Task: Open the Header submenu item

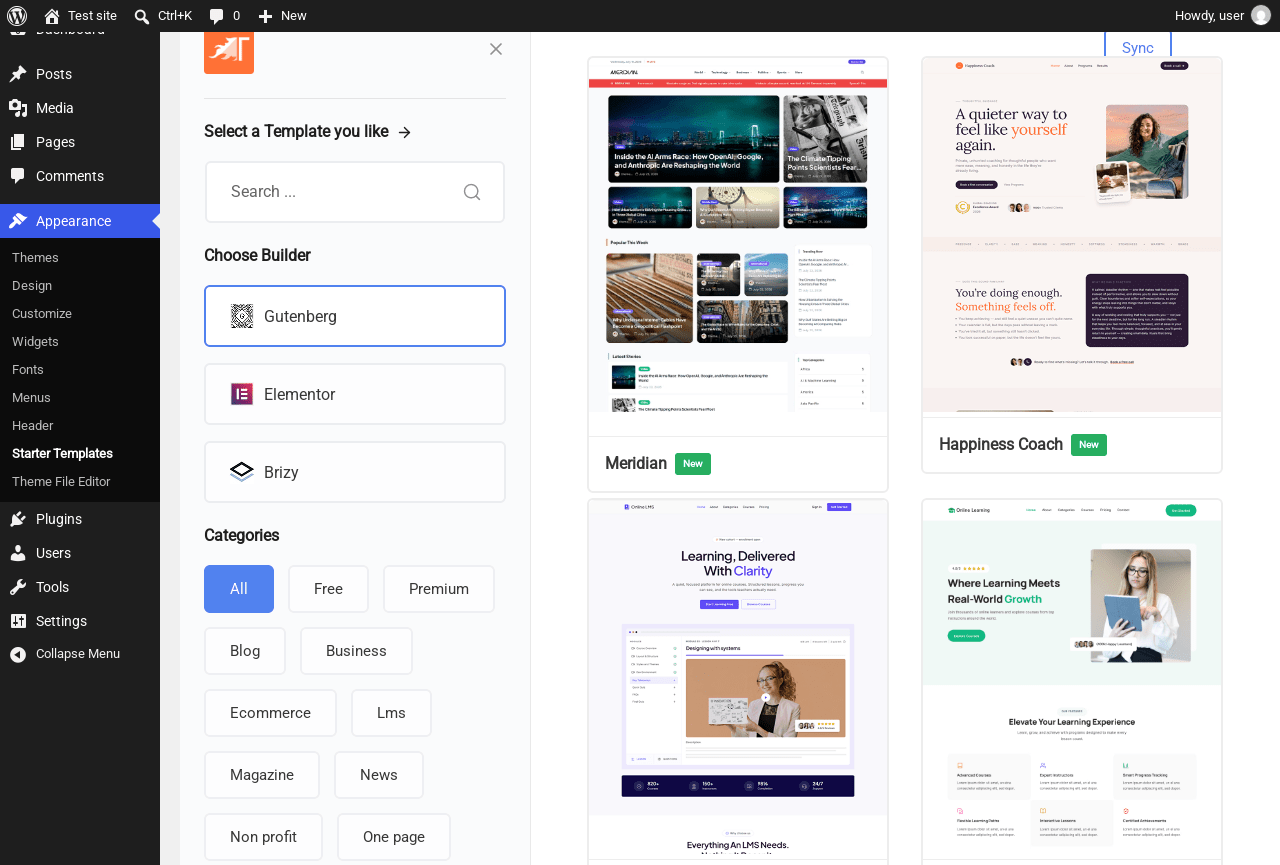Action: [33, 426]
